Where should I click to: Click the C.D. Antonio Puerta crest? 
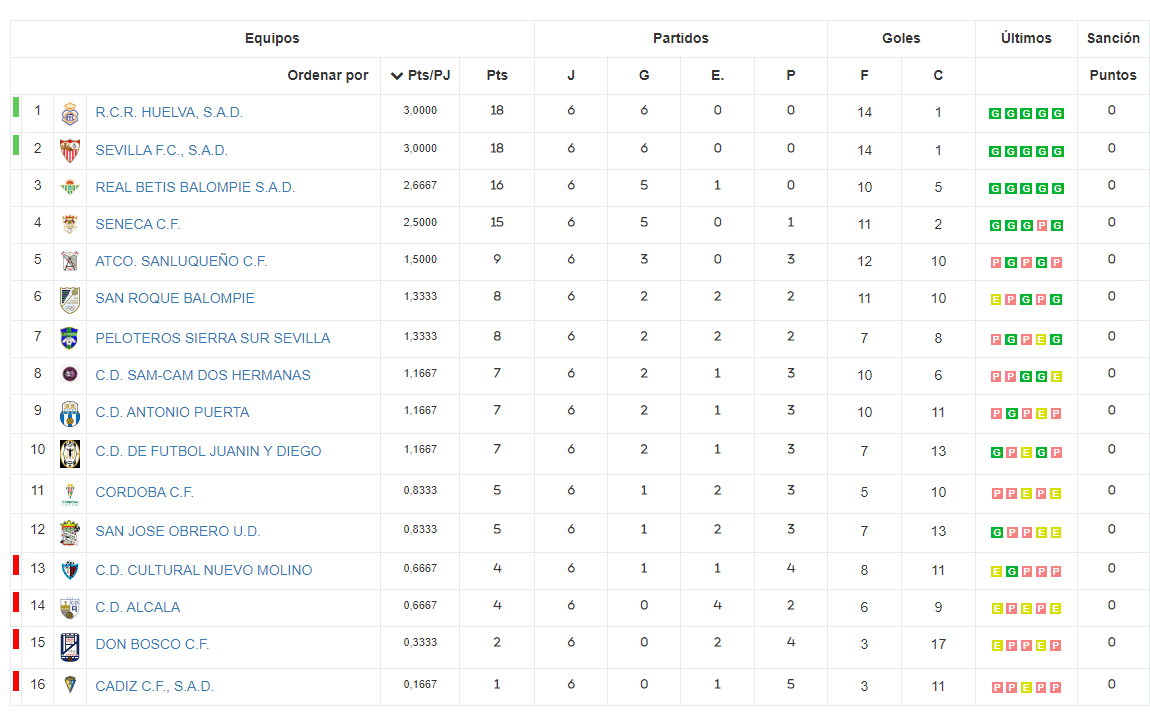click(x=70, y=413)
